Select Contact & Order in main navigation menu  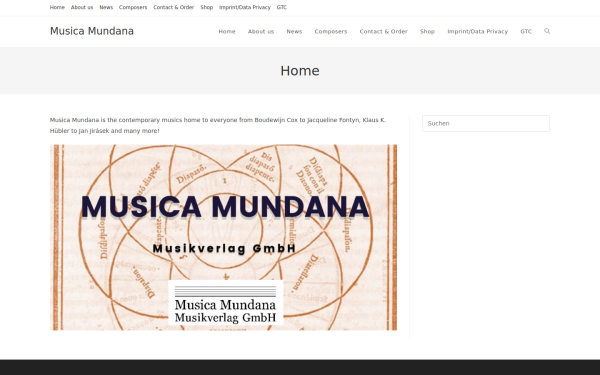(383, 31)
